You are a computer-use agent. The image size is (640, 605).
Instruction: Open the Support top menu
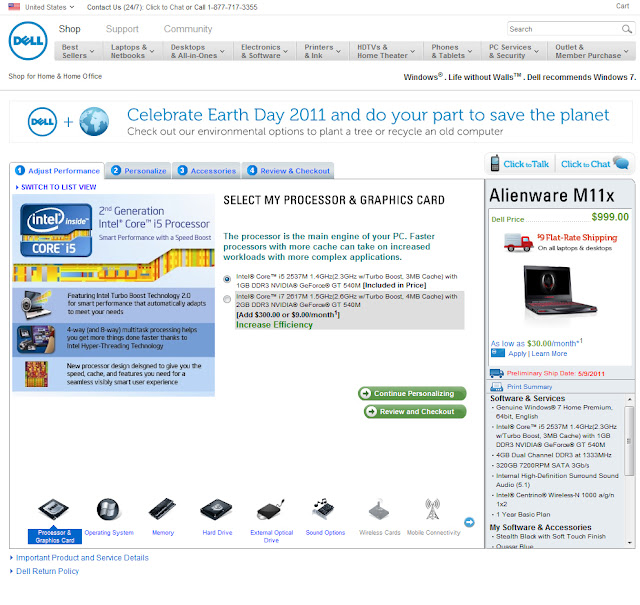click(x=122, y=29)
